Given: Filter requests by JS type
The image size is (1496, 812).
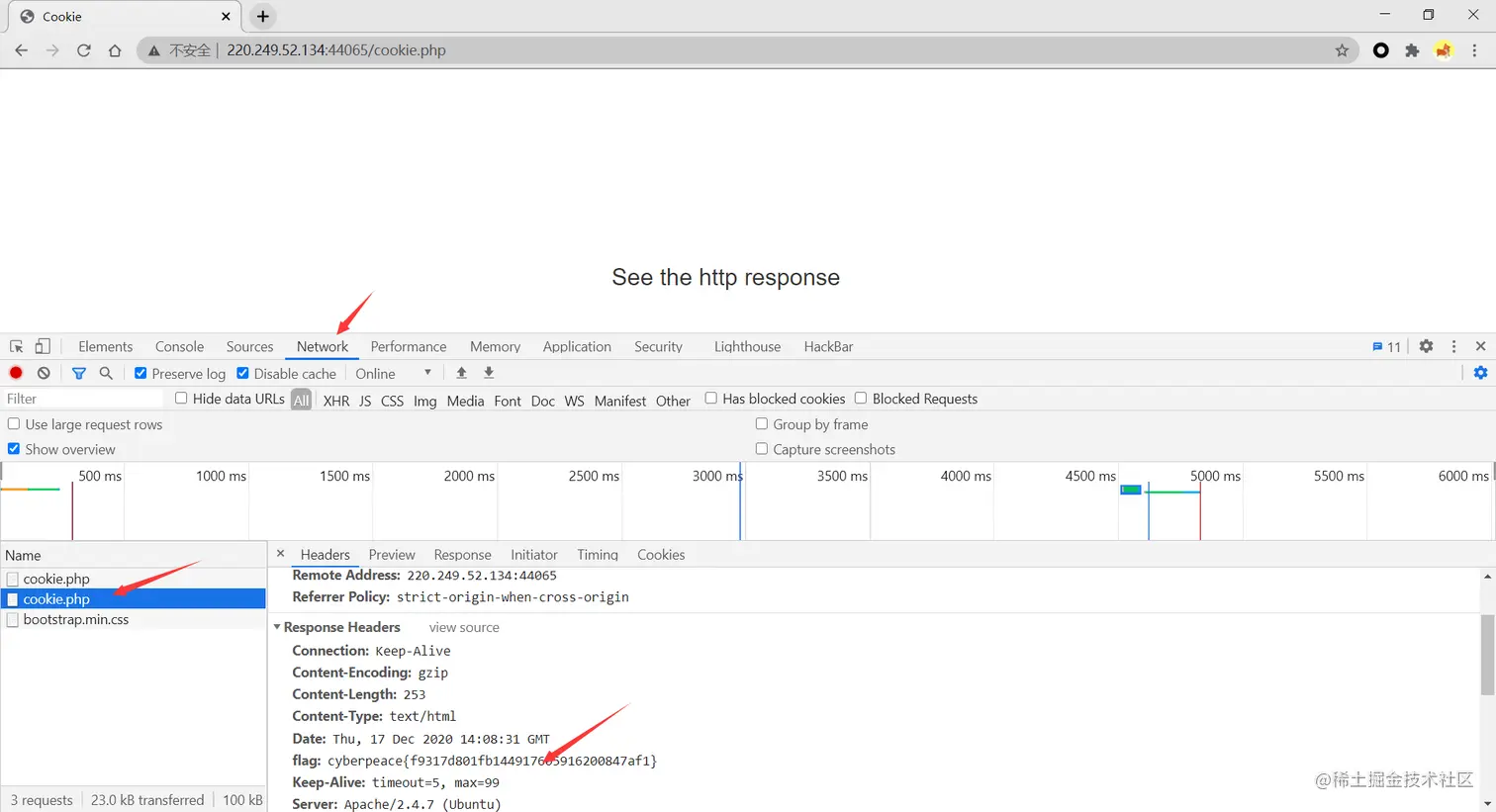Looking at the screenshot, I should click(x=365, y=401).
